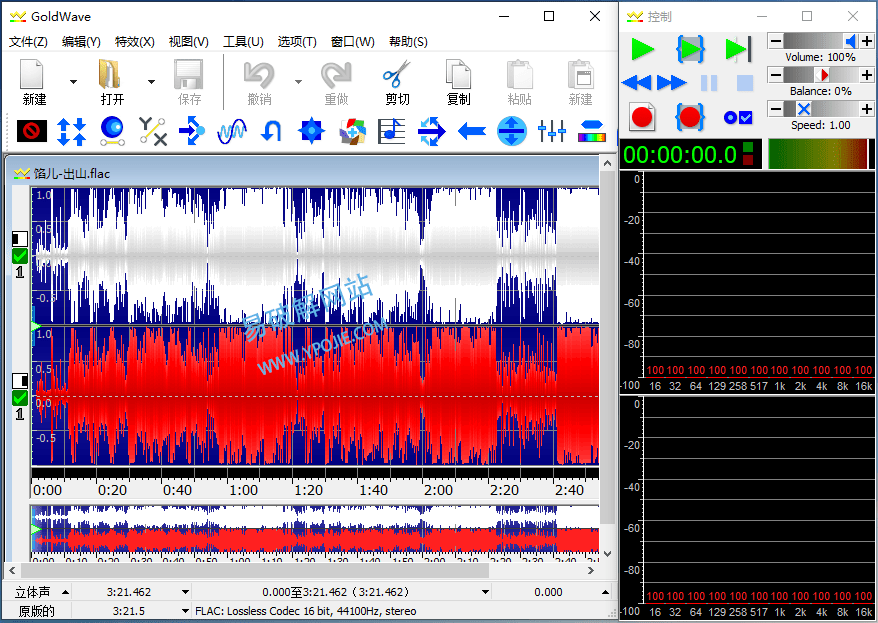Click the Reverse effect blue left-arrow icon

click(472, 130)
